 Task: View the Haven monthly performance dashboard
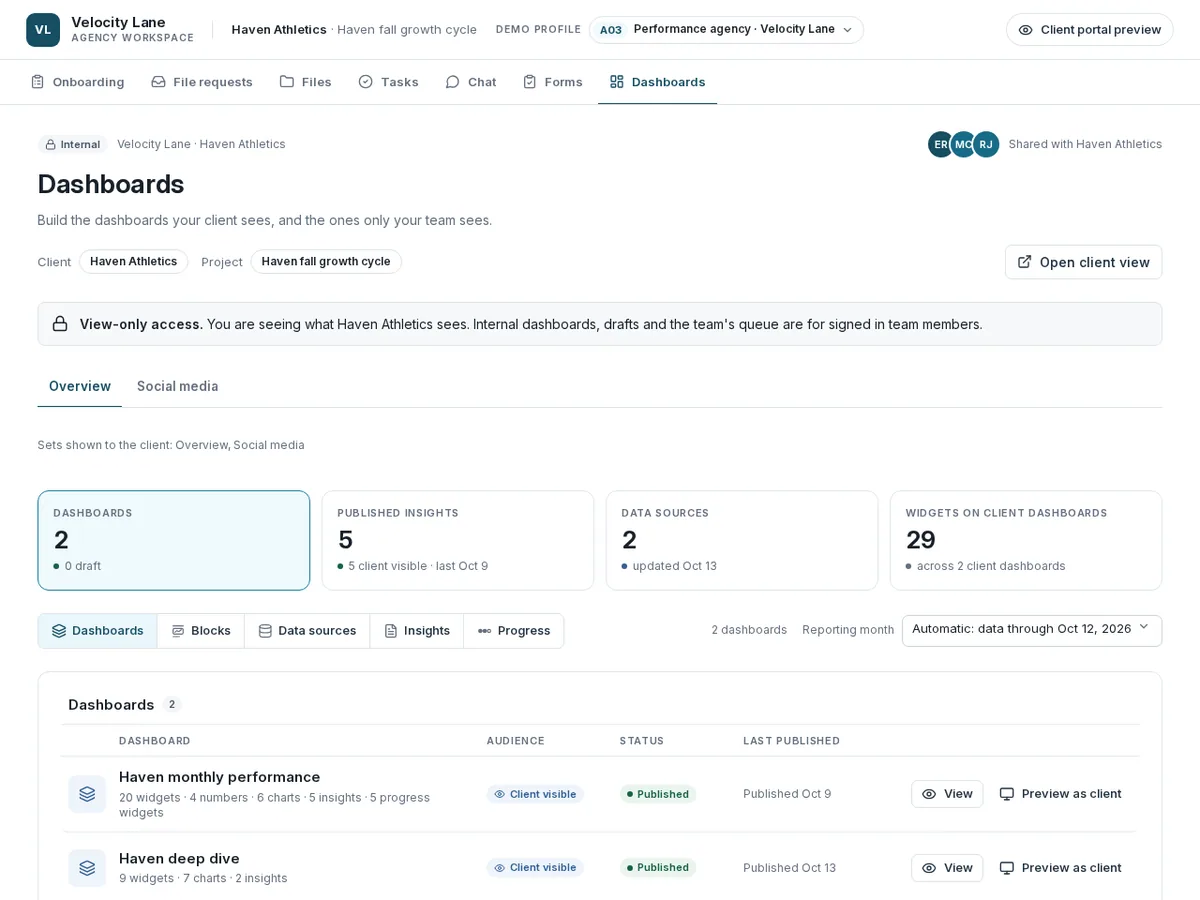click(947, 794)
